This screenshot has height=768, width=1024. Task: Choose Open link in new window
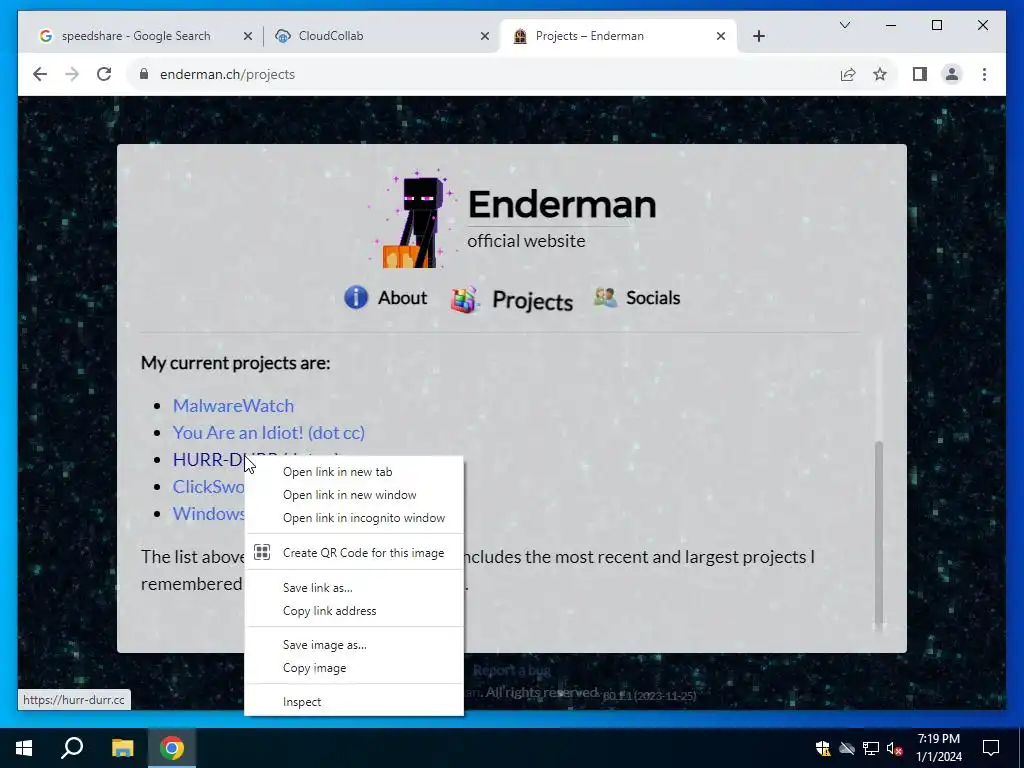tap(354, 495)
